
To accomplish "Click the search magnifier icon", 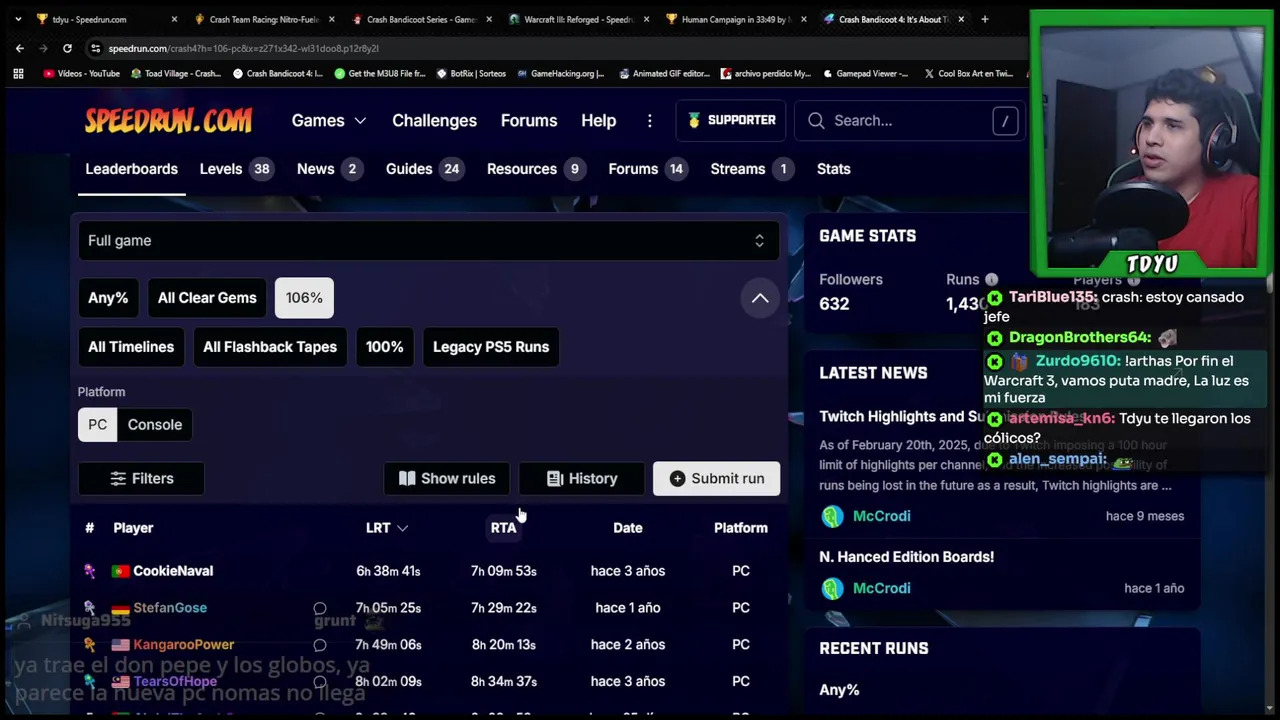I will [816, 120].
